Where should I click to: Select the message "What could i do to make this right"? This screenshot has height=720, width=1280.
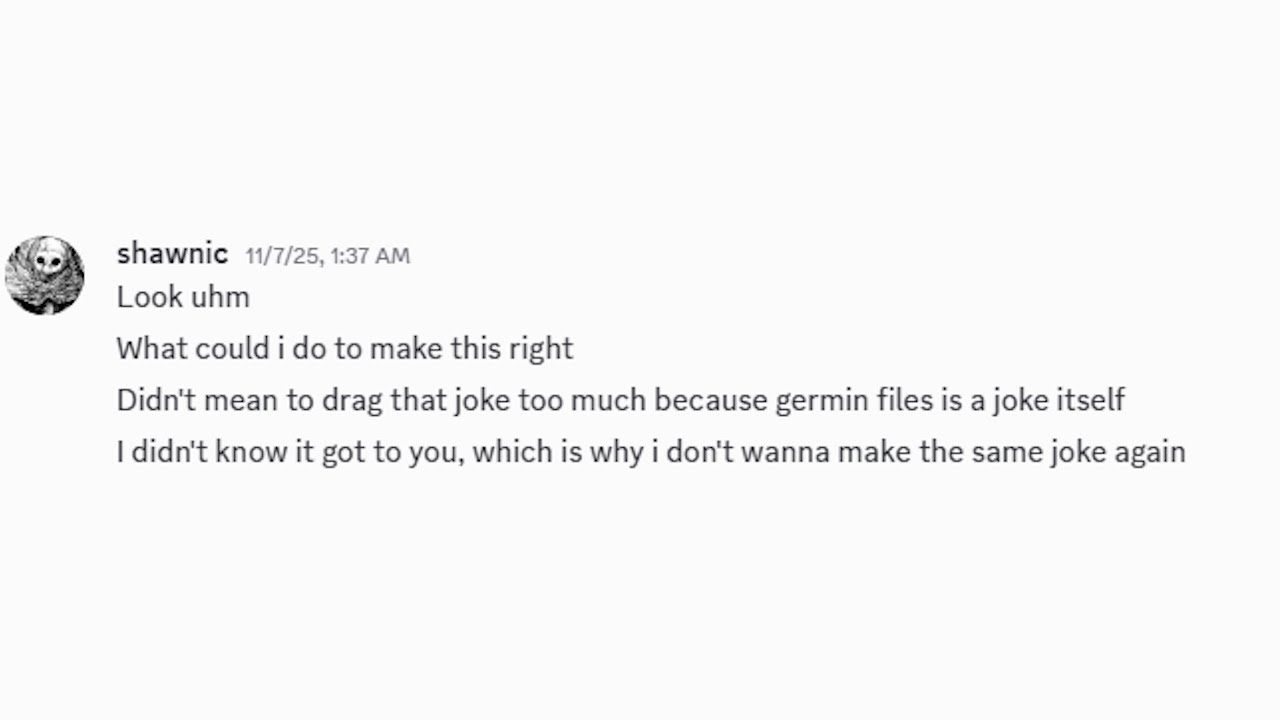[345, 349]
